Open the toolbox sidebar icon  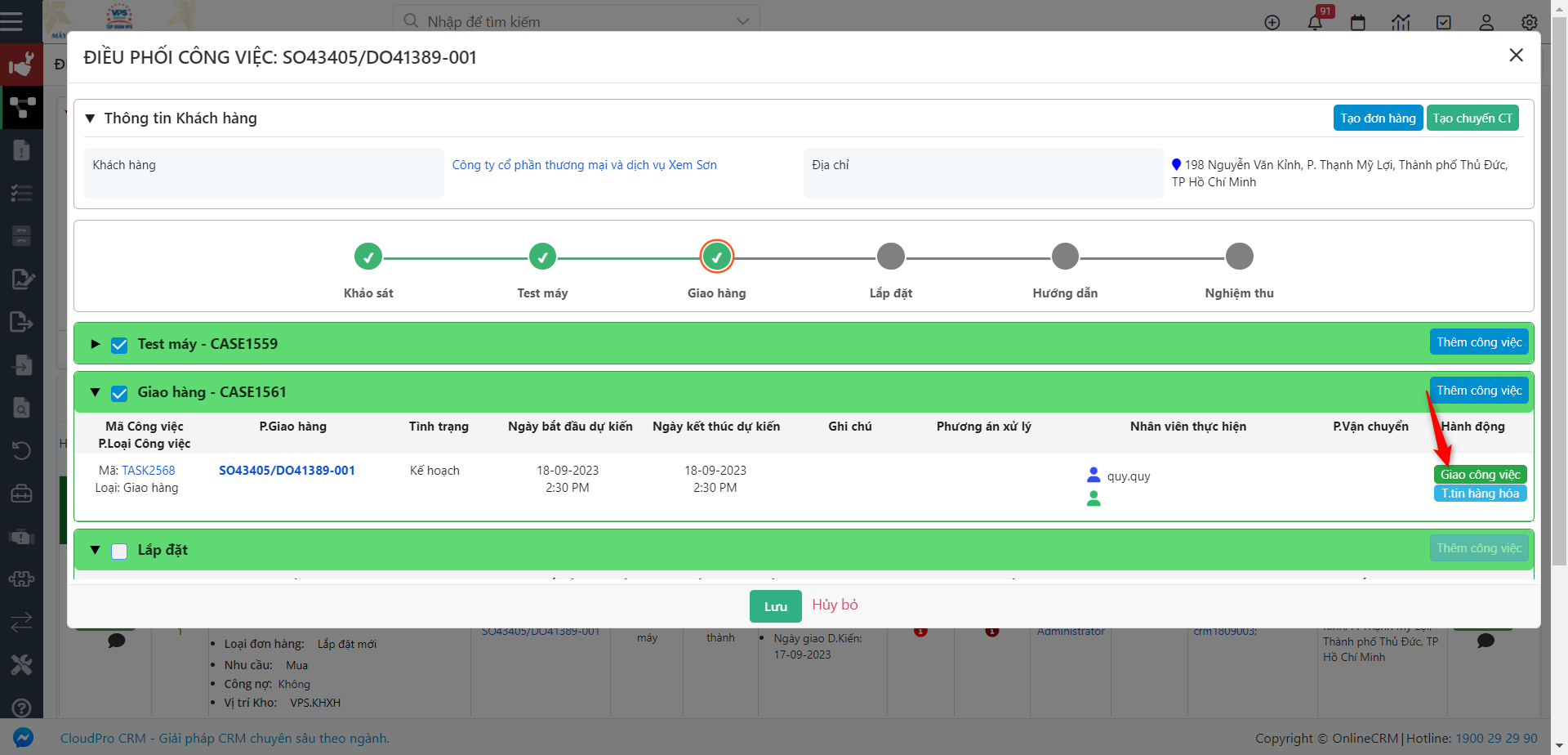[x=21, y=494]
